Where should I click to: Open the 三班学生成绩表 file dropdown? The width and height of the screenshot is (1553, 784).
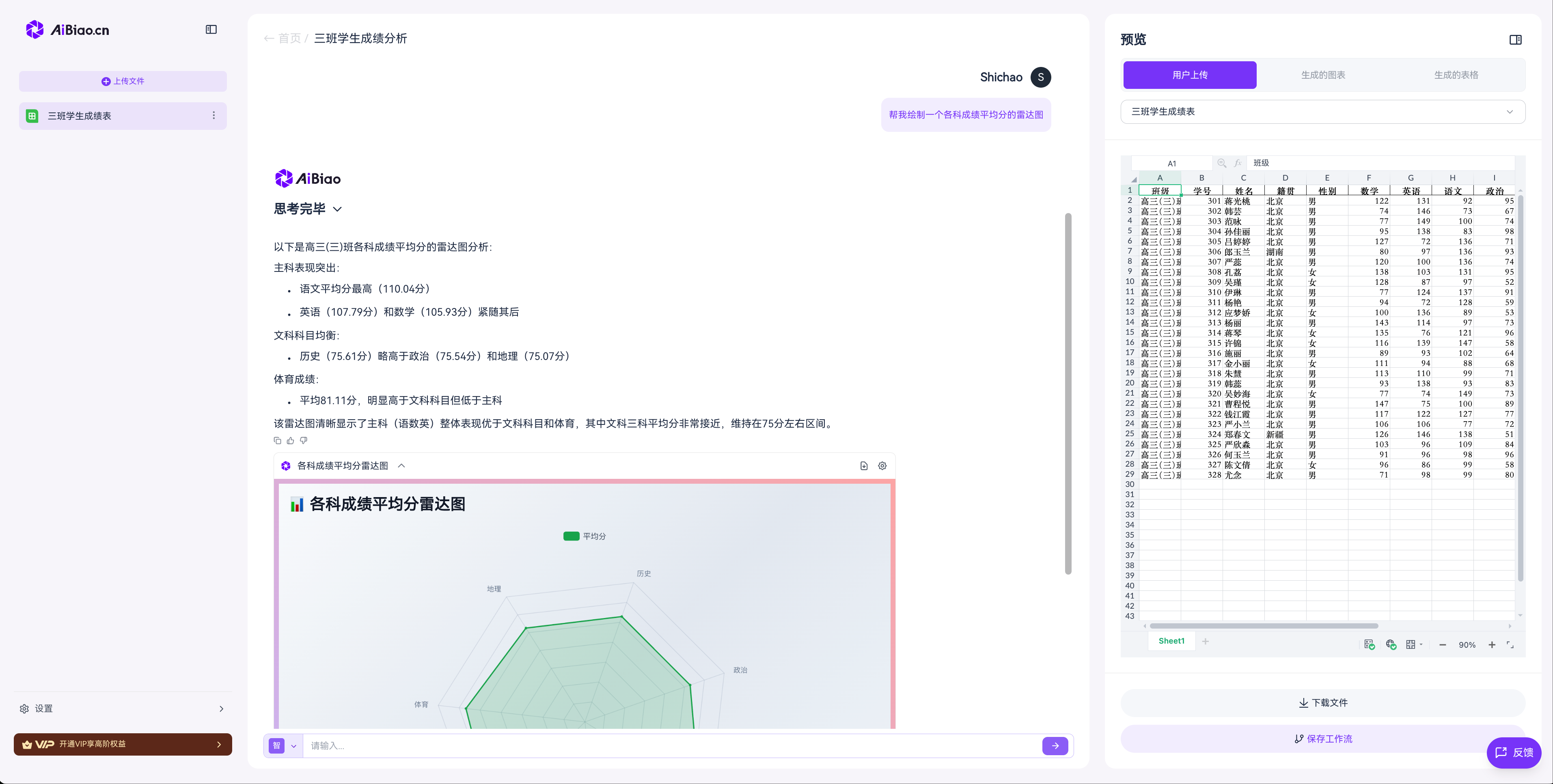[x=1323, y=112]
